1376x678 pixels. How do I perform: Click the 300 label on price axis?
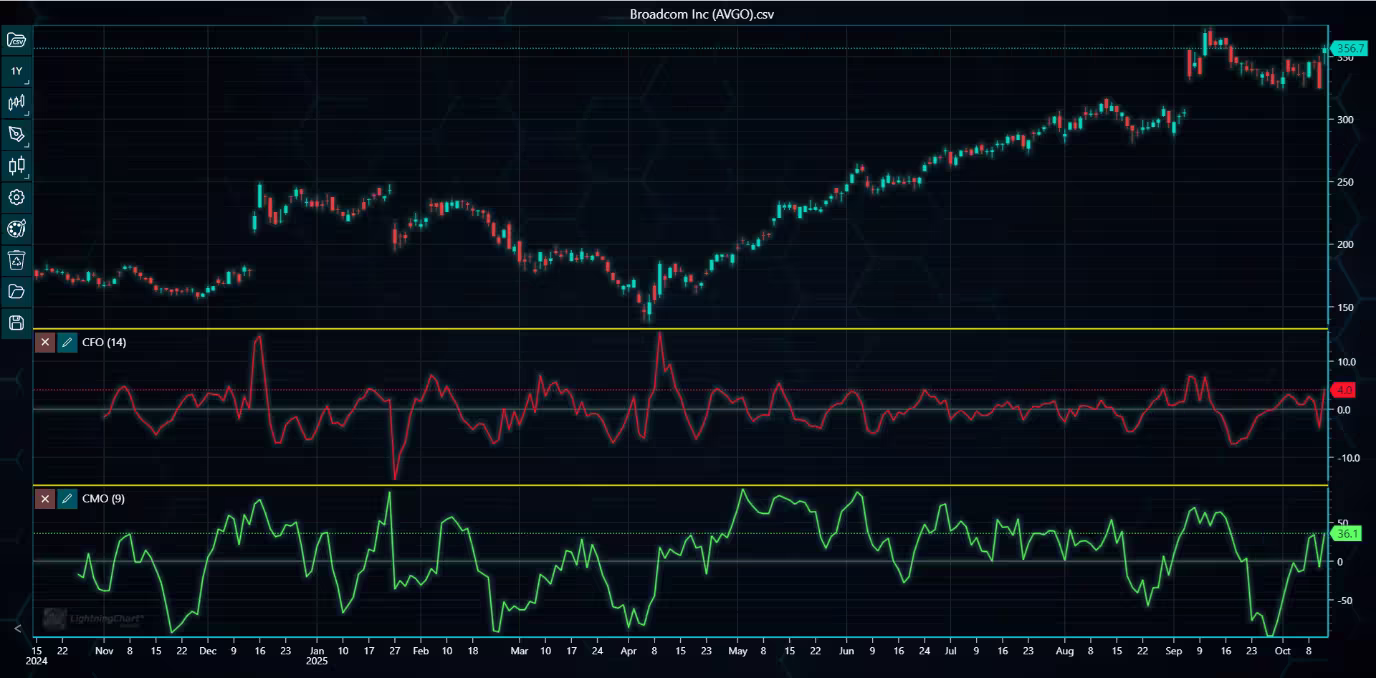coord(1344,120)
